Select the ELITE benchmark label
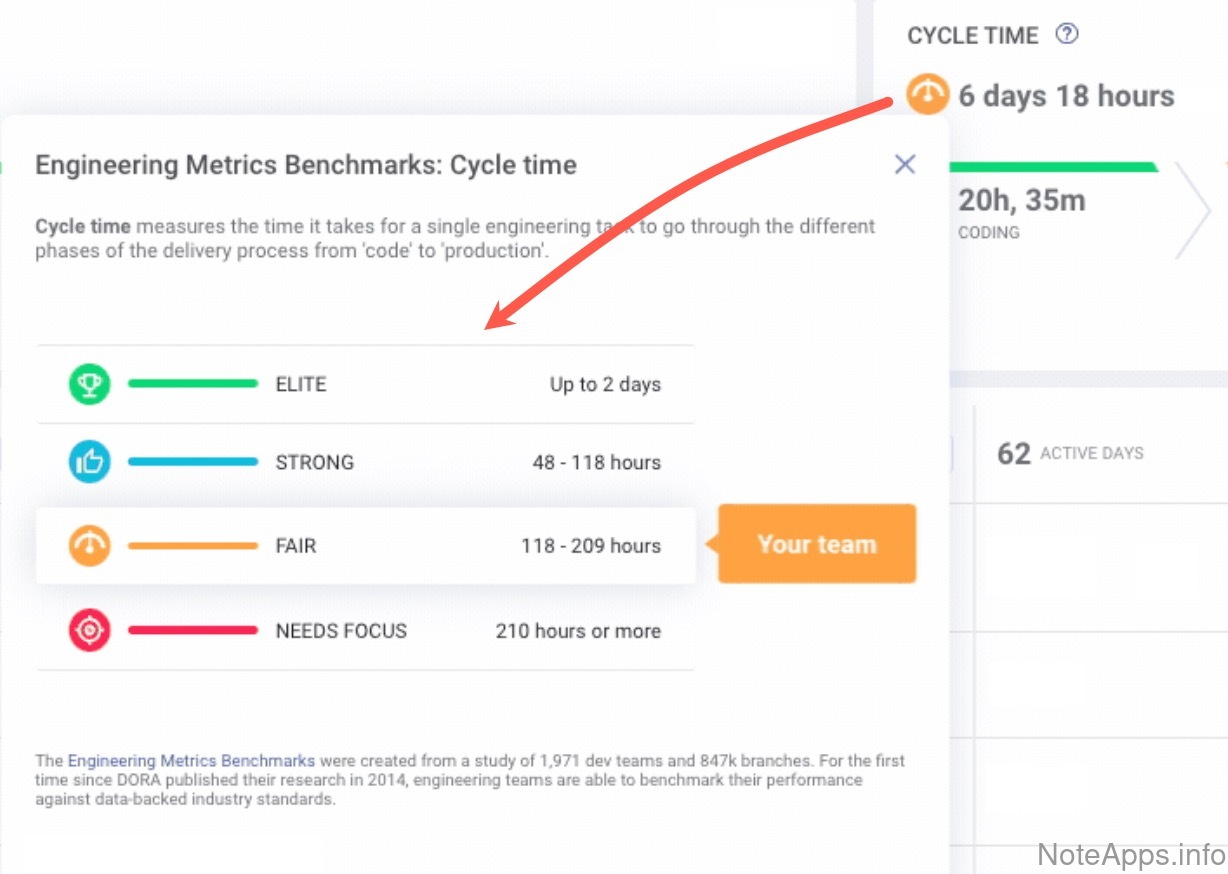 [301, 384]
